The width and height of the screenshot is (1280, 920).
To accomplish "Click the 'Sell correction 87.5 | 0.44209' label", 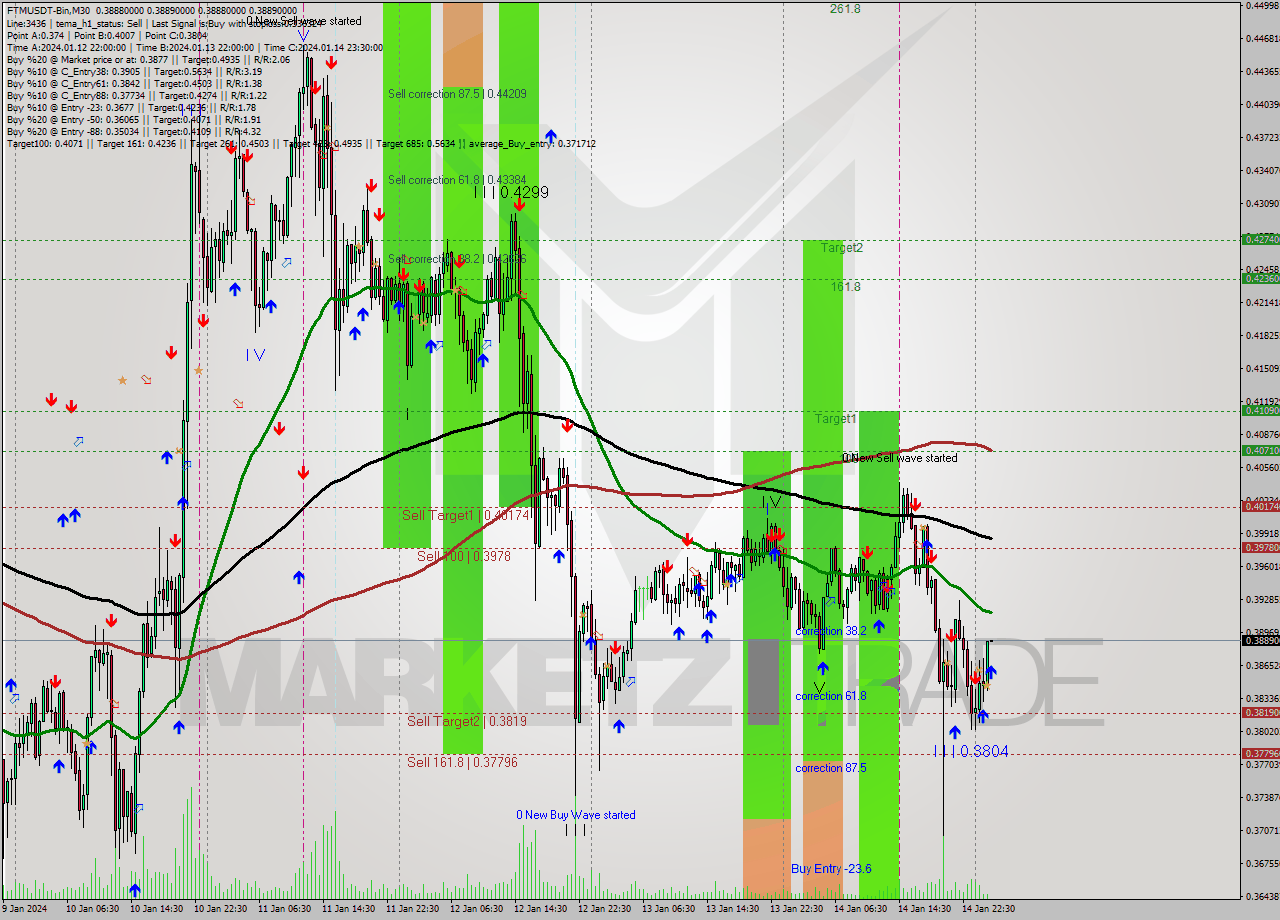I will [x=457, y=94].
